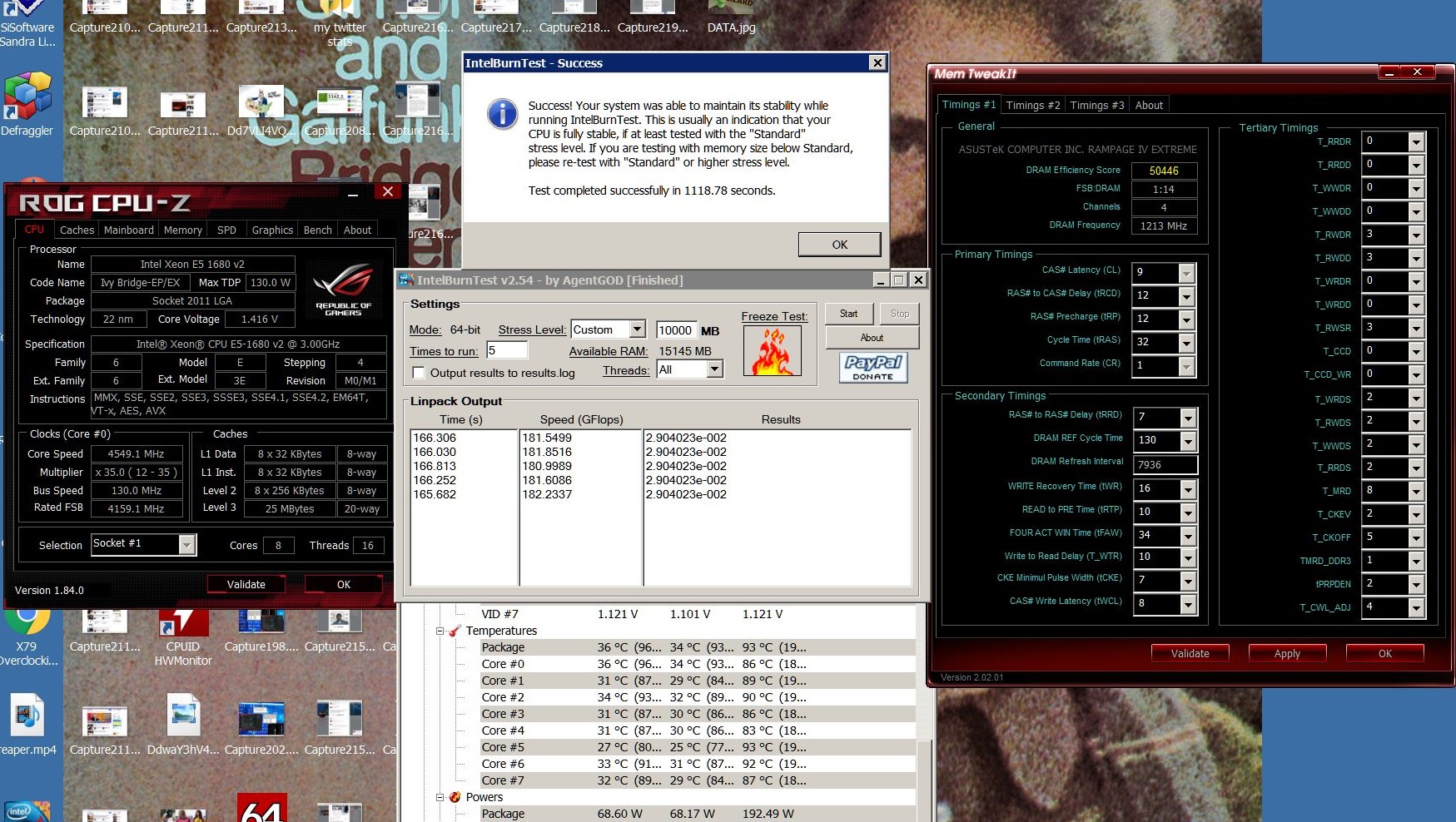
Task: Open the T_MRD tertiary timing dropdown
Action: pyautogui.click(x=1416, y=492)
